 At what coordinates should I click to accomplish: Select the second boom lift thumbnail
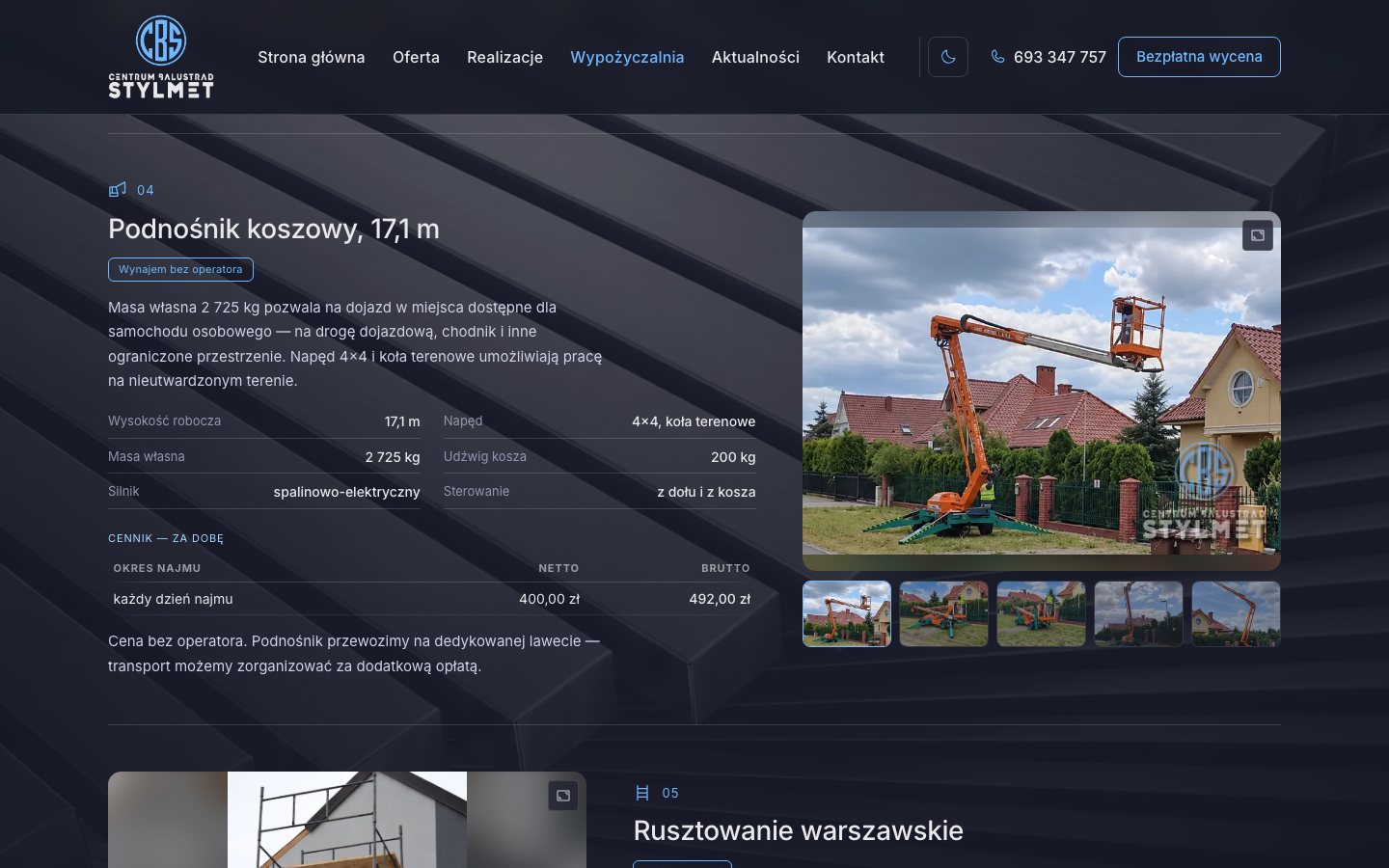[944, 613]
